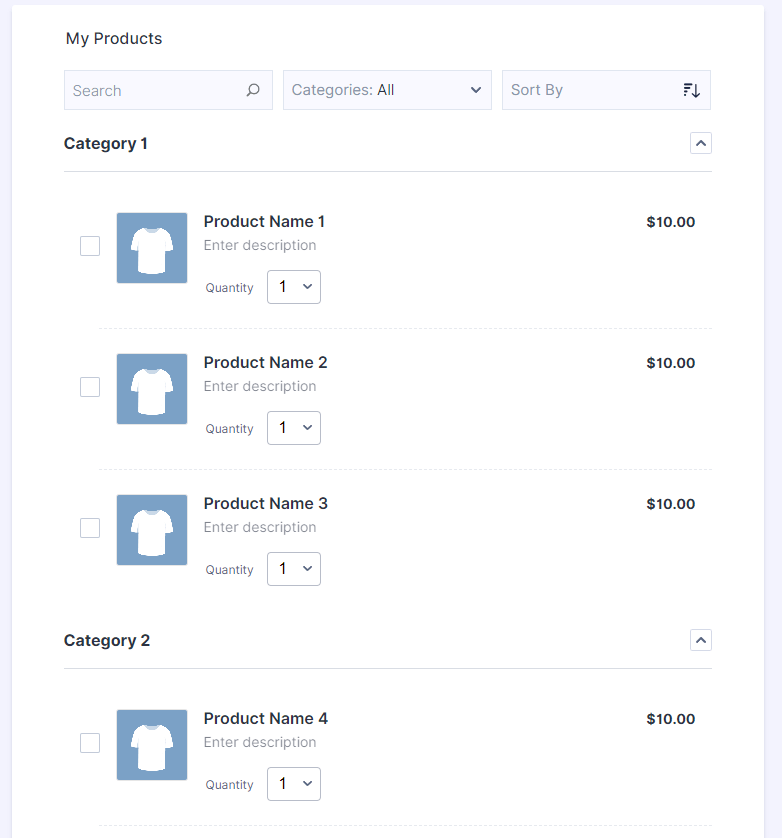Click the Category 2 heading
This screenshot has width=782, height=838.
(107, 641)
